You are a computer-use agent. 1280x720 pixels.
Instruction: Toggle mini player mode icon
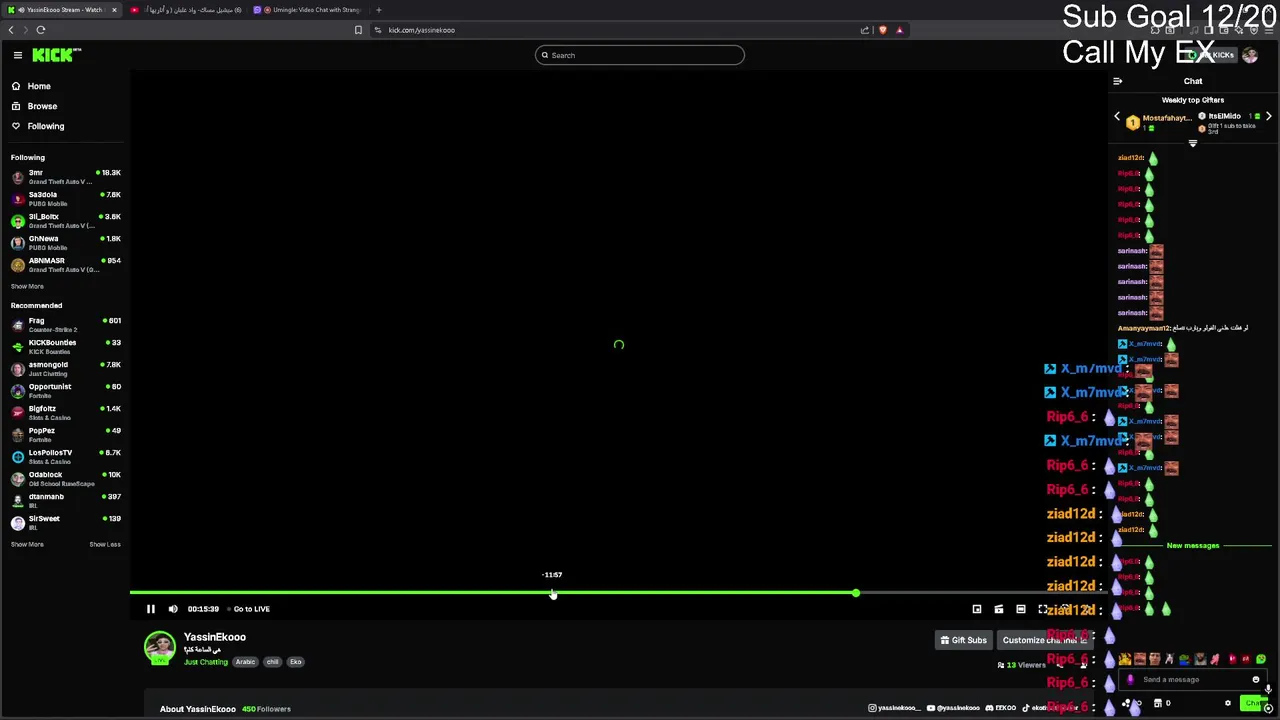pos(977,609)
